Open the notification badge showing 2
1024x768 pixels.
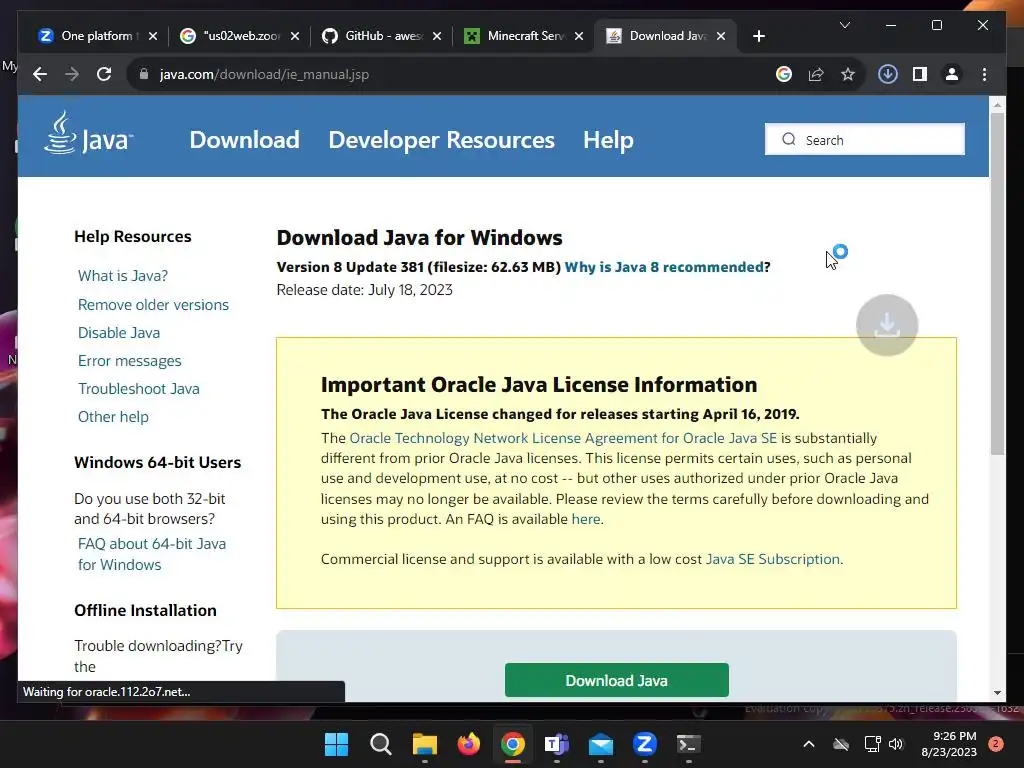pos(996,744)
